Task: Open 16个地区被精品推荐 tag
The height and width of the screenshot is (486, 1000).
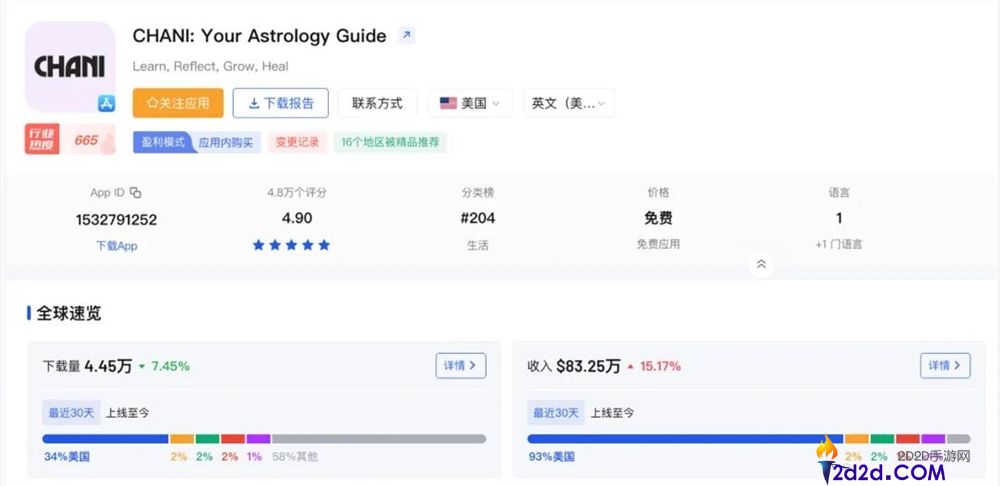Action: click(390, 142)
